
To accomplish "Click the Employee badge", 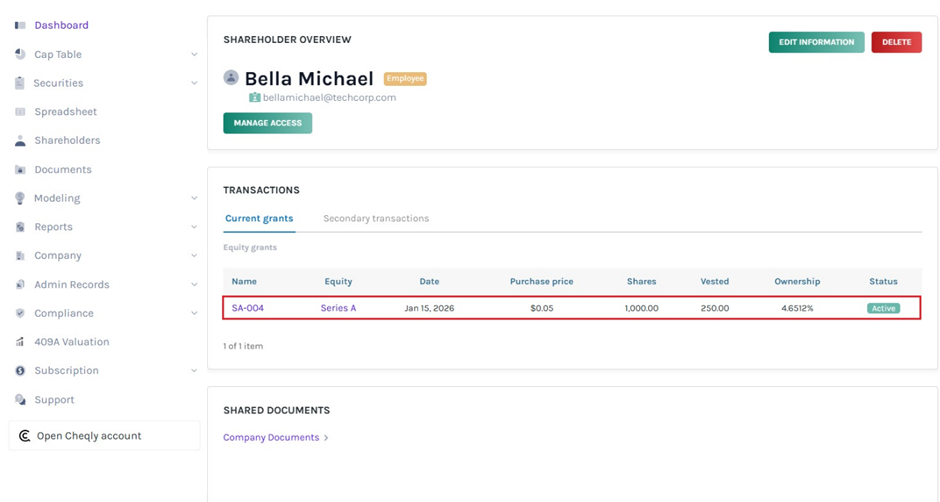I will [x=405, y=79].
